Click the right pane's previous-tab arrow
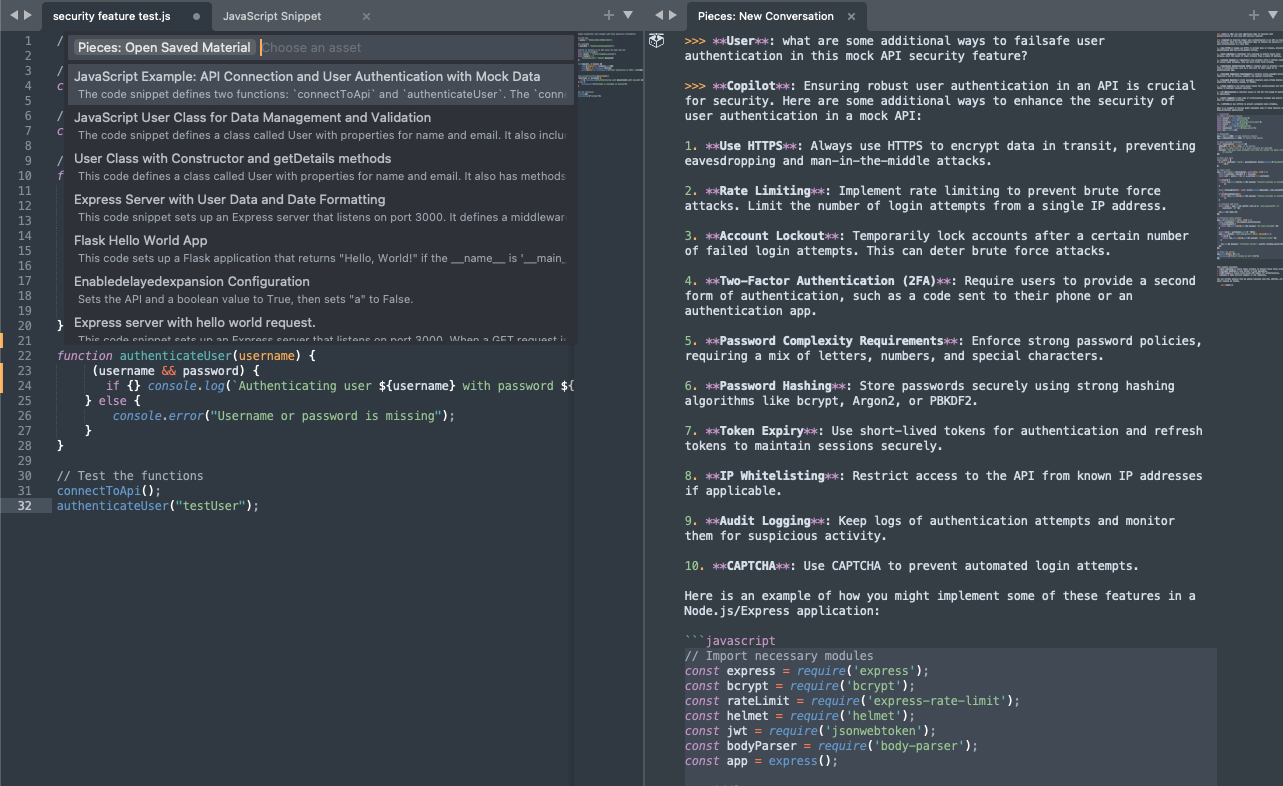 click(657, 15)
